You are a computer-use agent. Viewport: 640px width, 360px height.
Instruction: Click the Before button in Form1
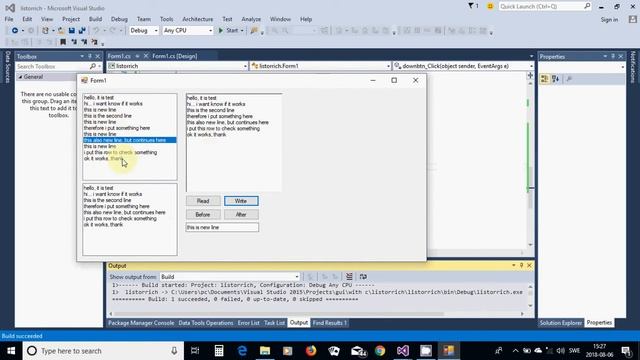pyautogui.click(x=203, y=215)
